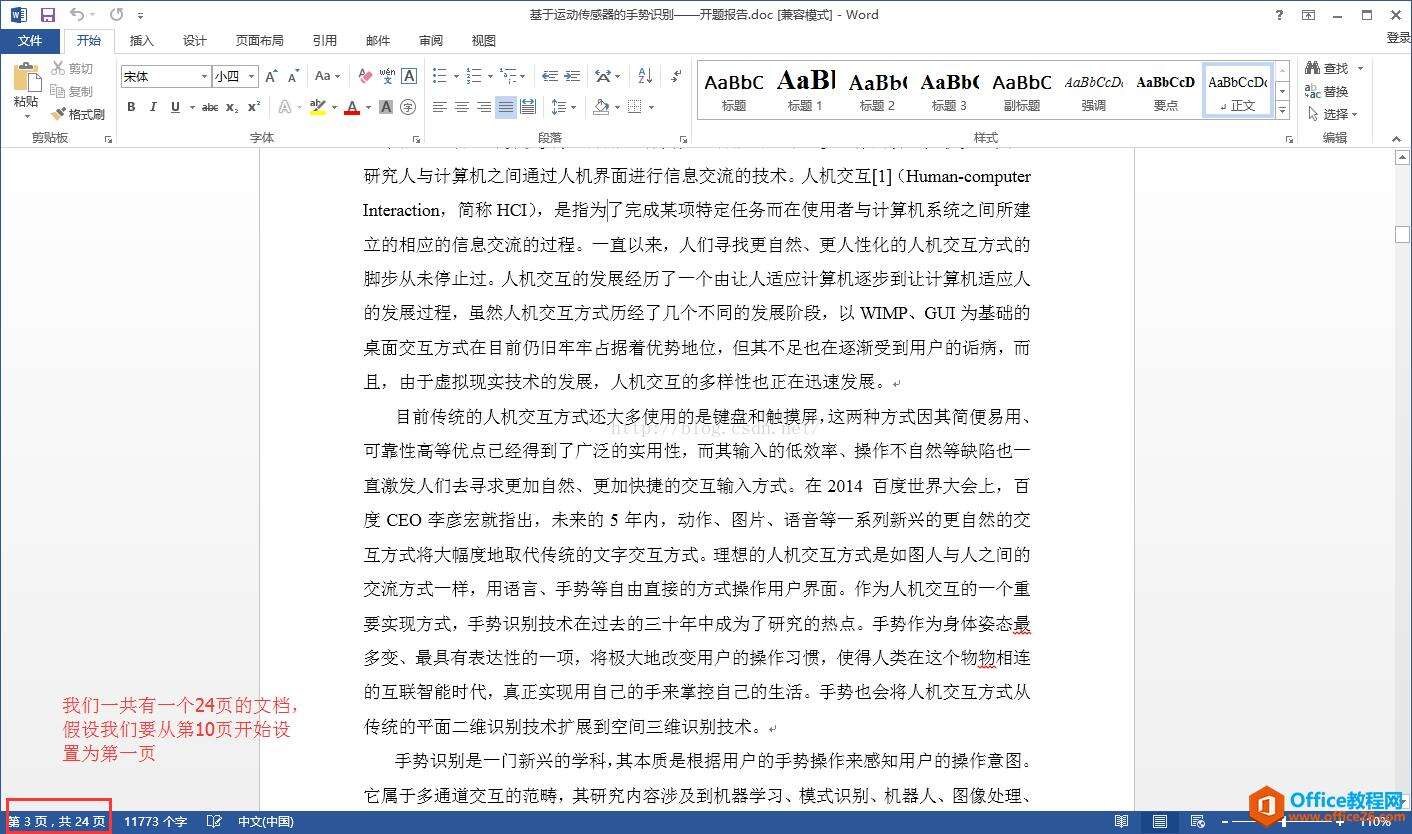Toggle Justify alignment button

[x=506, y=107]
